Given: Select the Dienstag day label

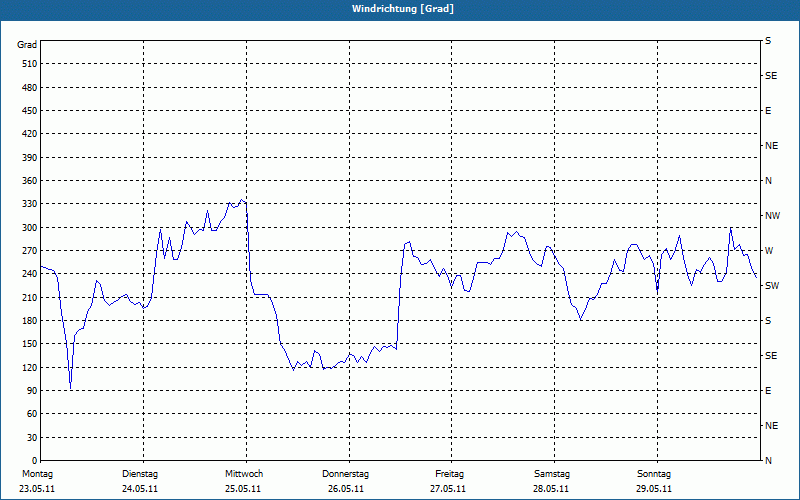Looking at the screenshot, I should pyautogui.click(x=140, y=474).
